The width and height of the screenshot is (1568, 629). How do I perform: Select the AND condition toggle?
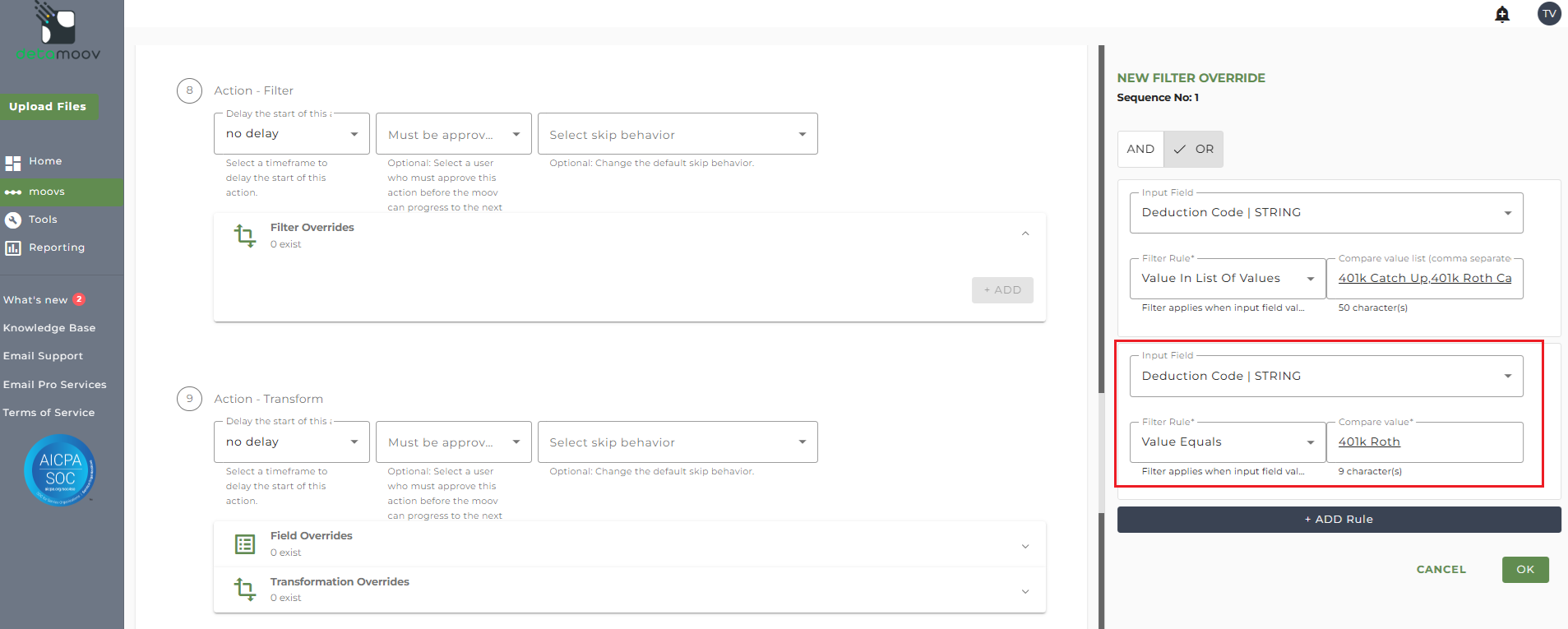pos(1140,149)
